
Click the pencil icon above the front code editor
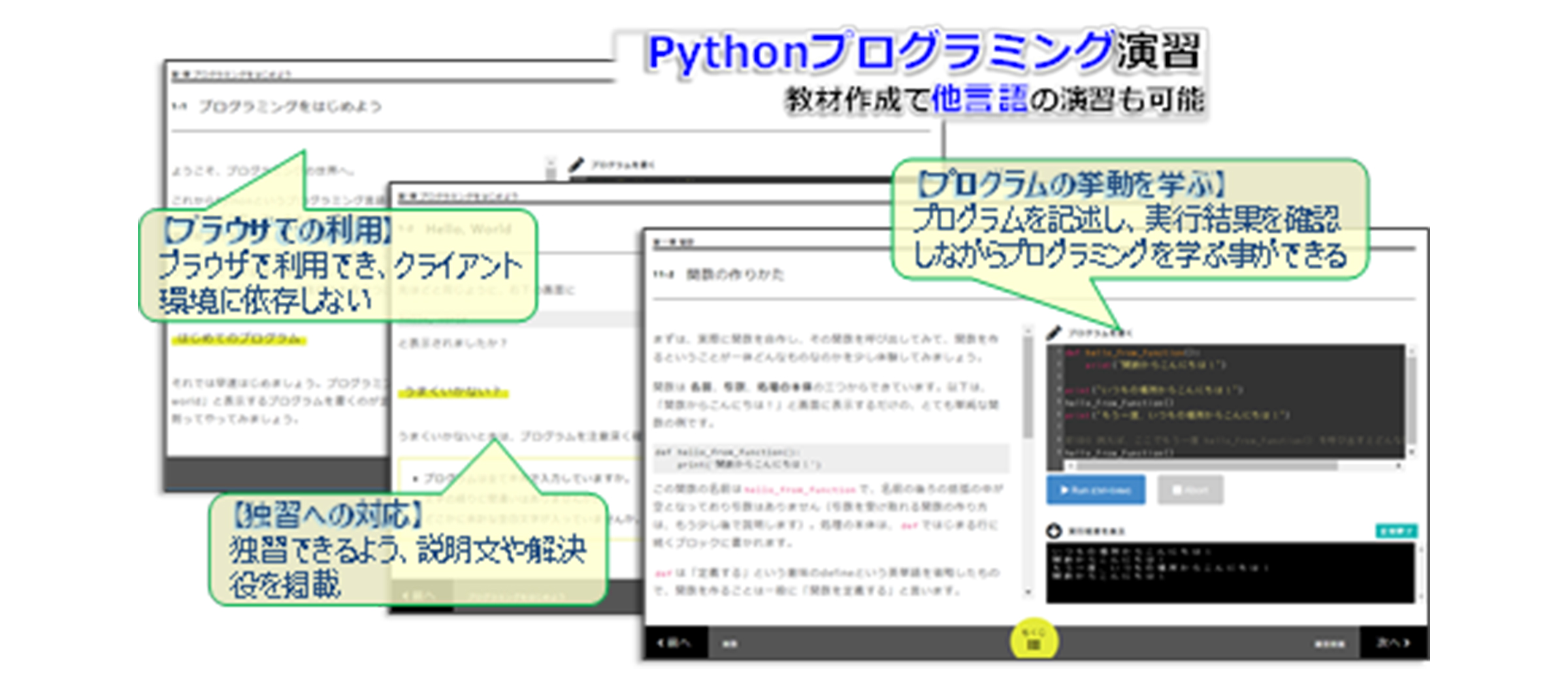click(x=1053, y=333)
